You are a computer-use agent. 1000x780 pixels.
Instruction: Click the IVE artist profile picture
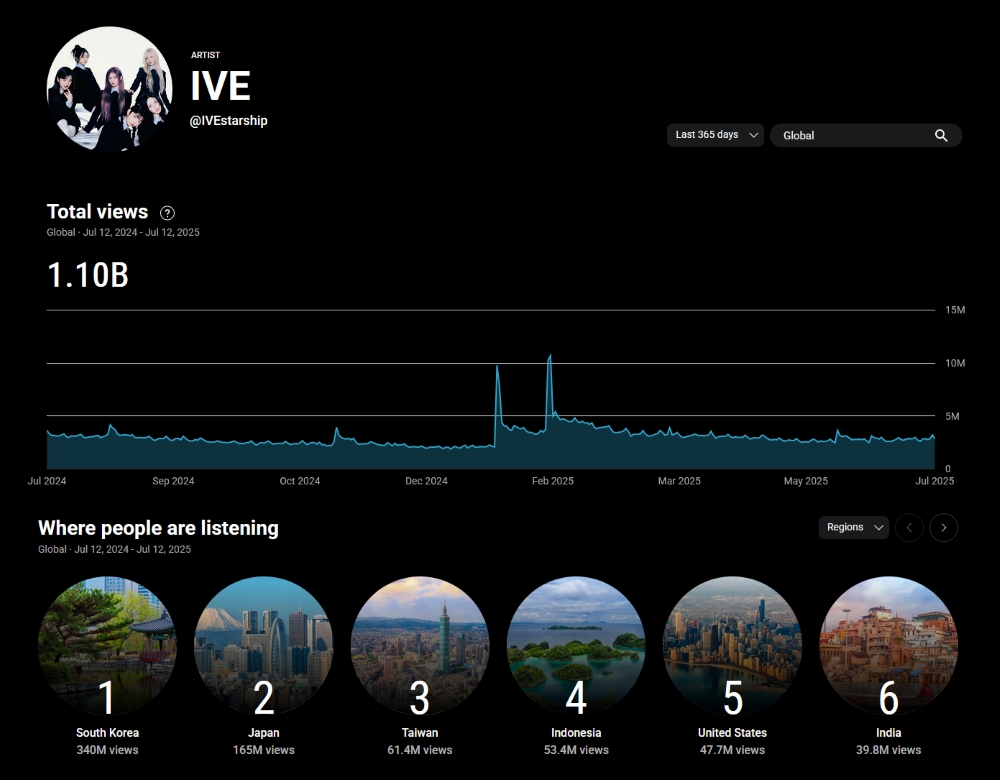tap(109, 89)
